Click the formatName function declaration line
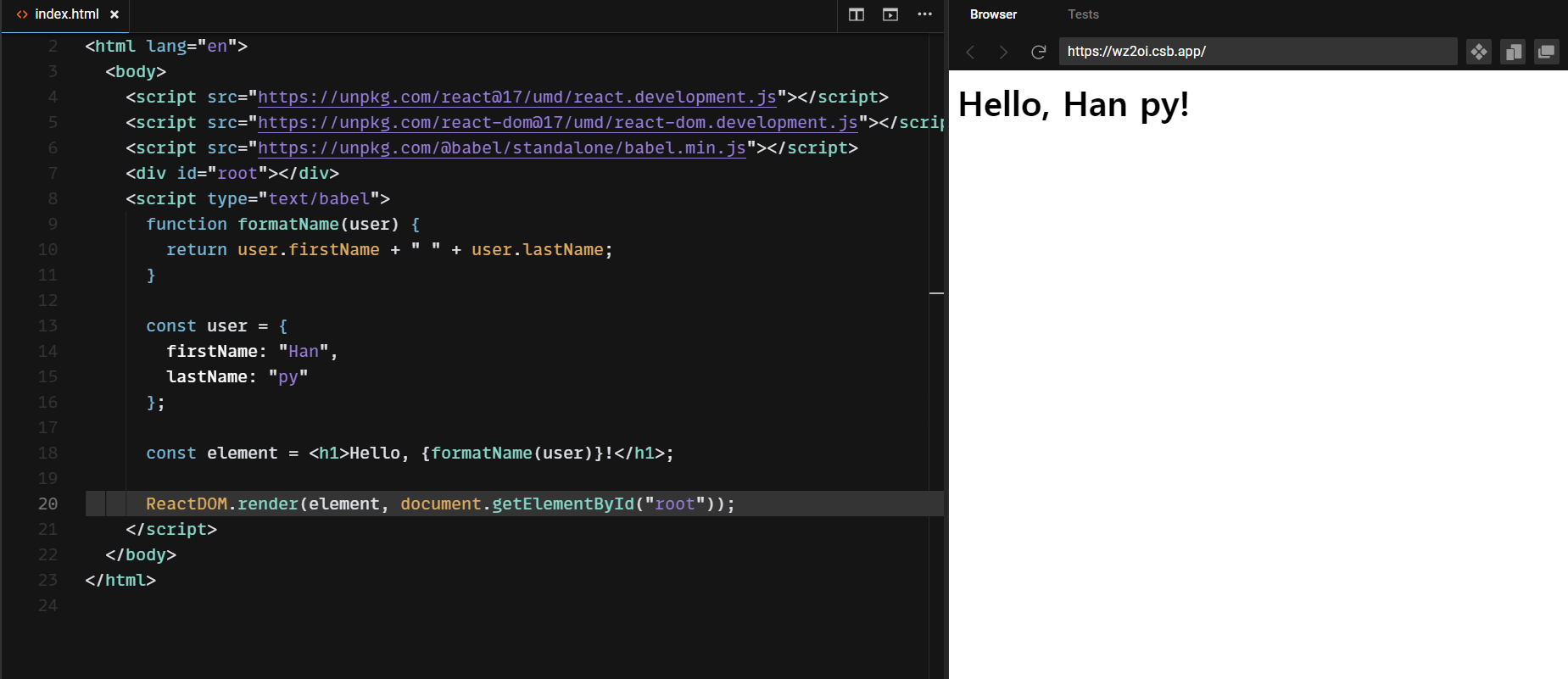This screenshot has height=679, width=1568. [x=282, y=224]
